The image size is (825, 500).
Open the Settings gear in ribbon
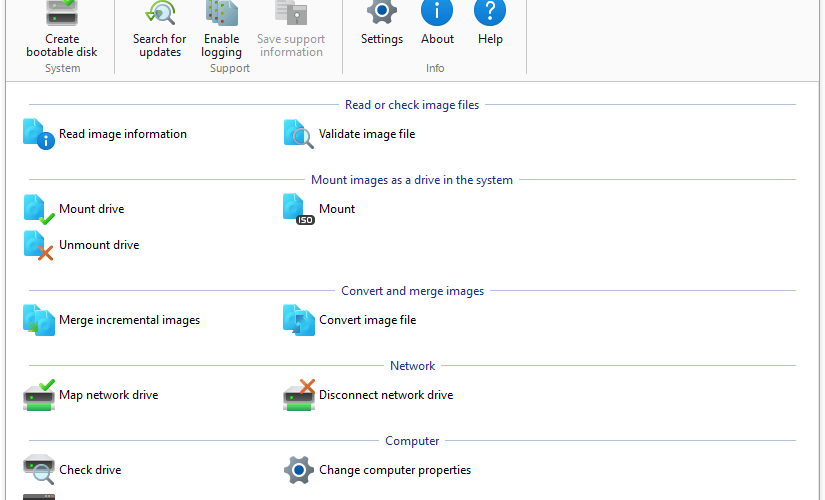381,13
